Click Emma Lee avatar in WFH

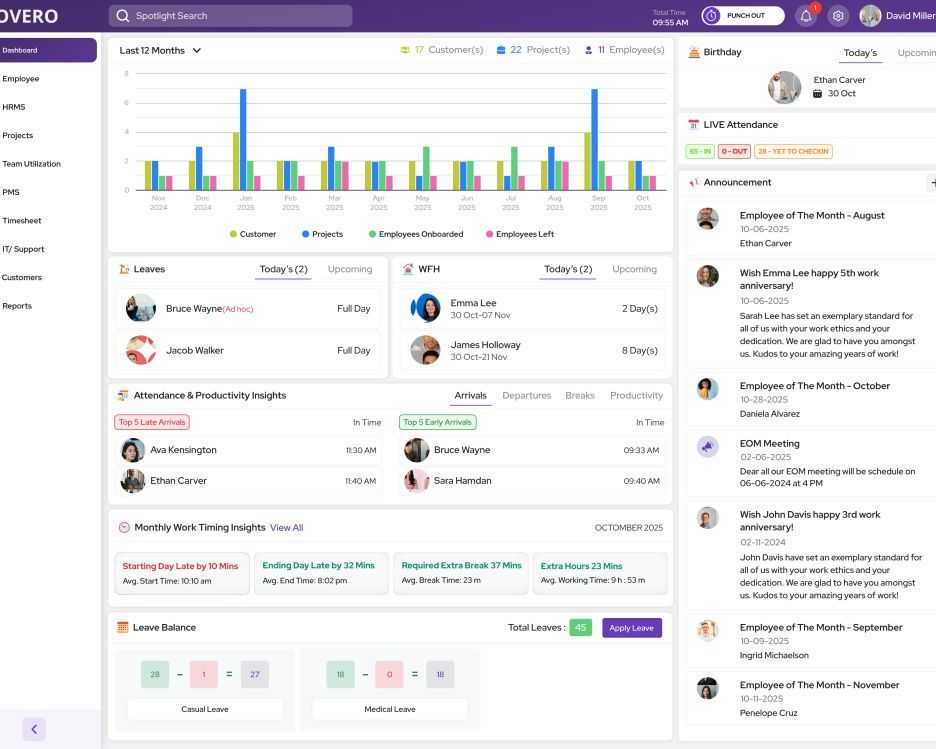click(426, 308)
